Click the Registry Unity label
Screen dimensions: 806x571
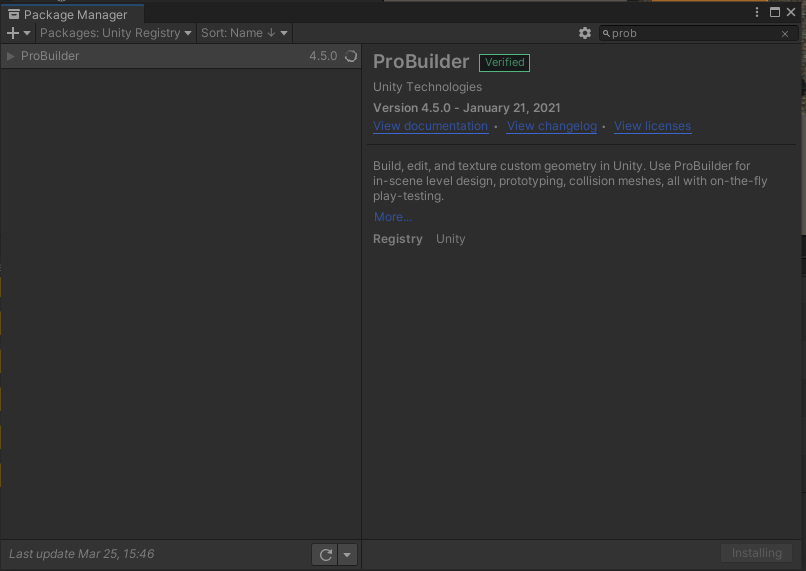(419, 239)
